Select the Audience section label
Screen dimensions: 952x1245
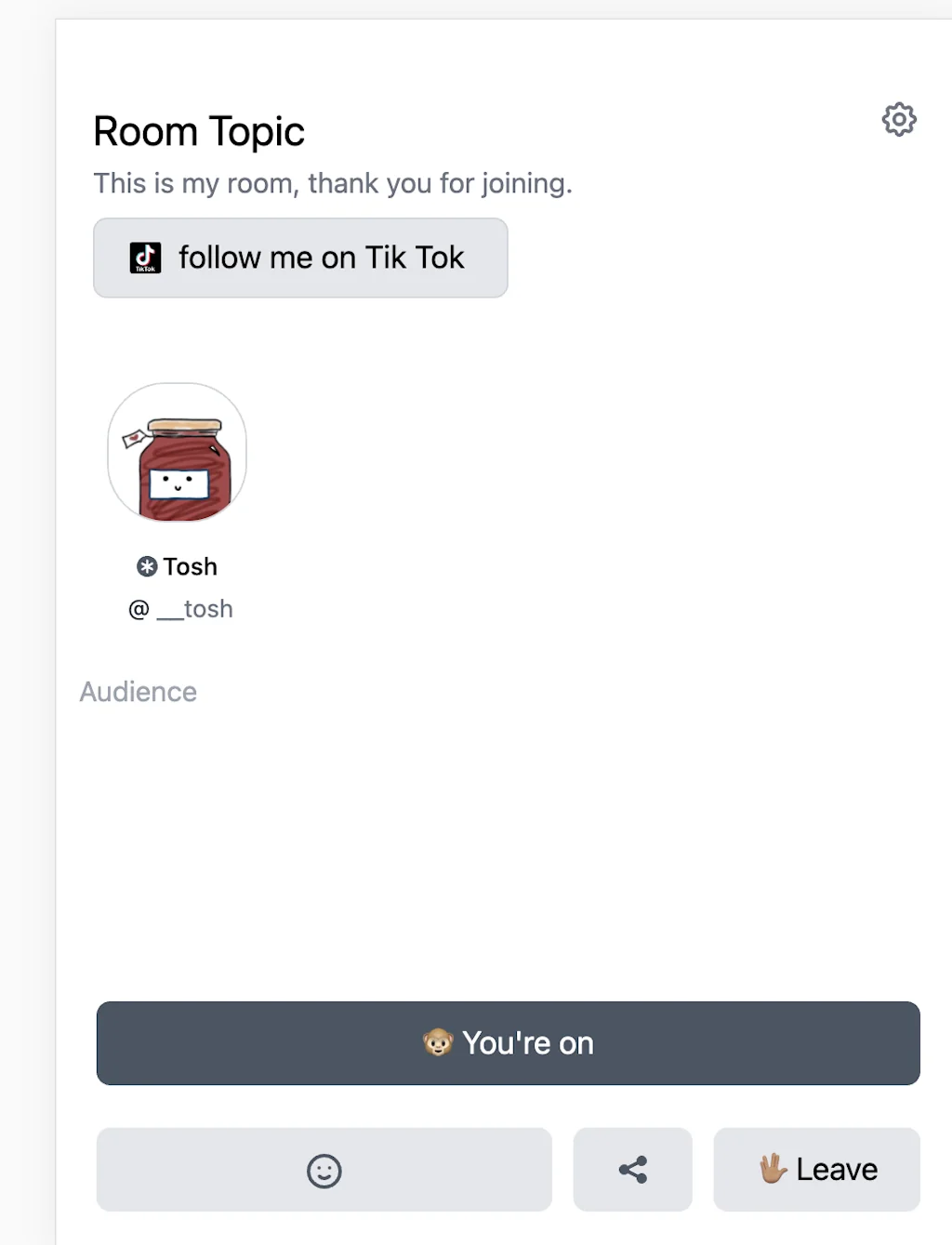[138, 691]
